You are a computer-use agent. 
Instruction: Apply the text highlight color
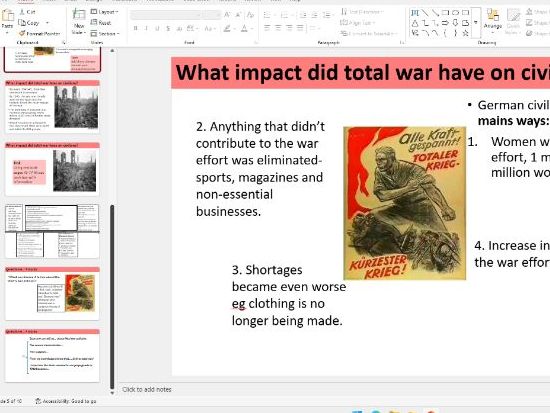[227, 28]
